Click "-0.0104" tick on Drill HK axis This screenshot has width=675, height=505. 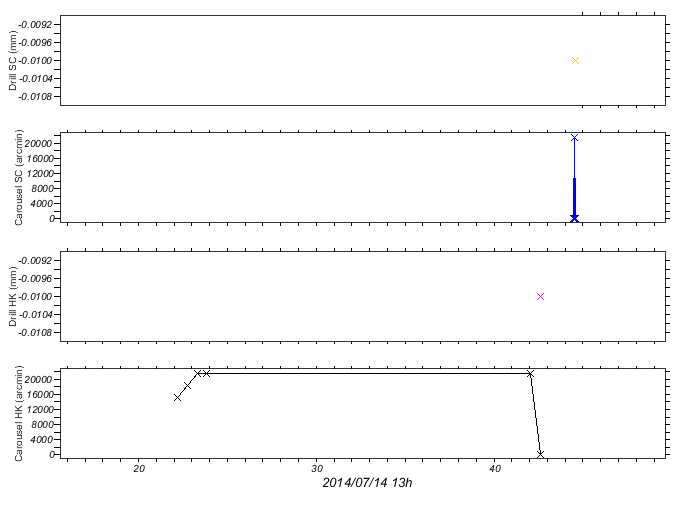[34, 315]
